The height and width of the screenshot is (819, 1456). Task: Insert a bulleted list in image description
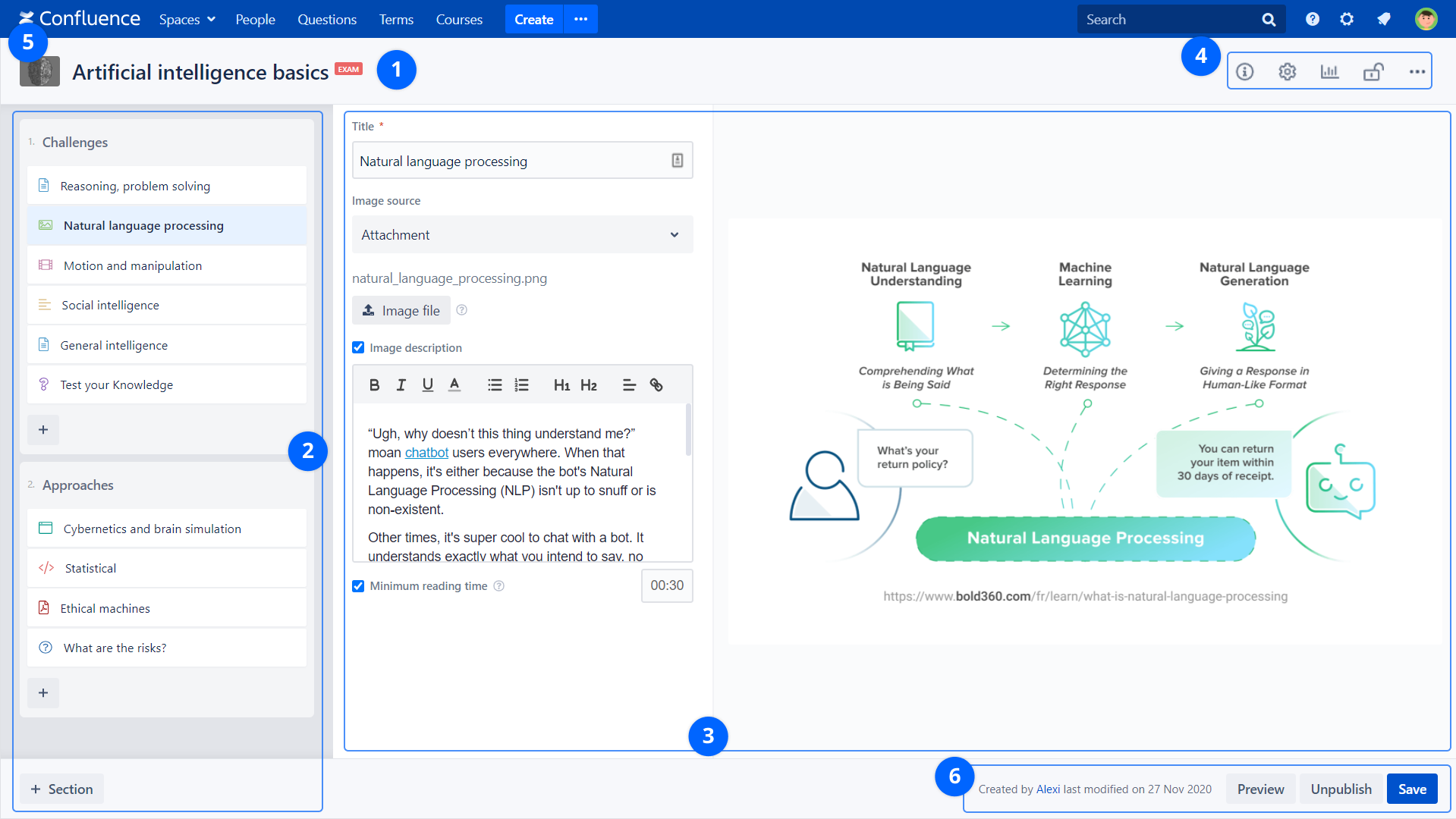point(495,384)
